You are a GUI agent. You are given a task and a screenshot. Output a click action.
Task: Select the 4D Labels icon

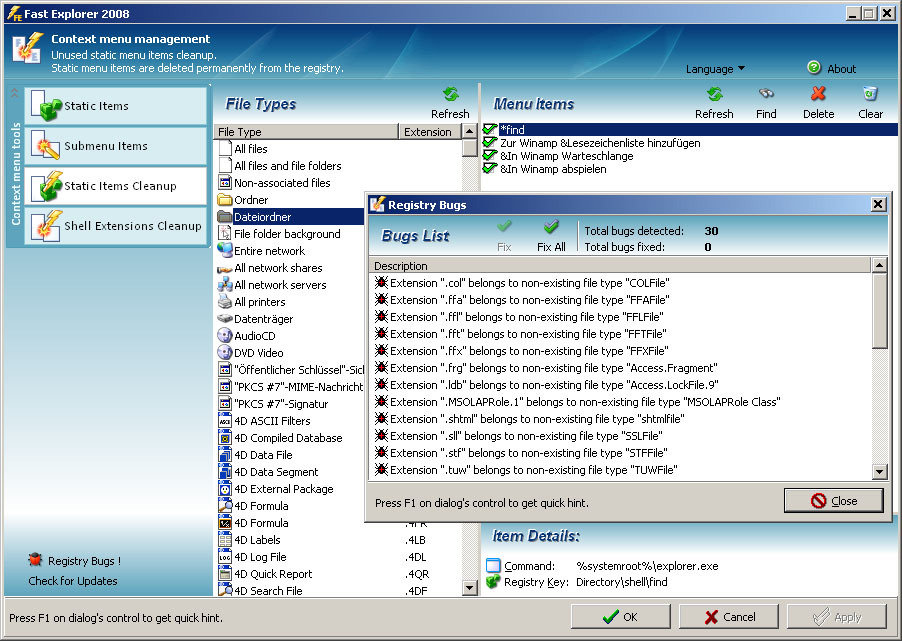(225, 540)
